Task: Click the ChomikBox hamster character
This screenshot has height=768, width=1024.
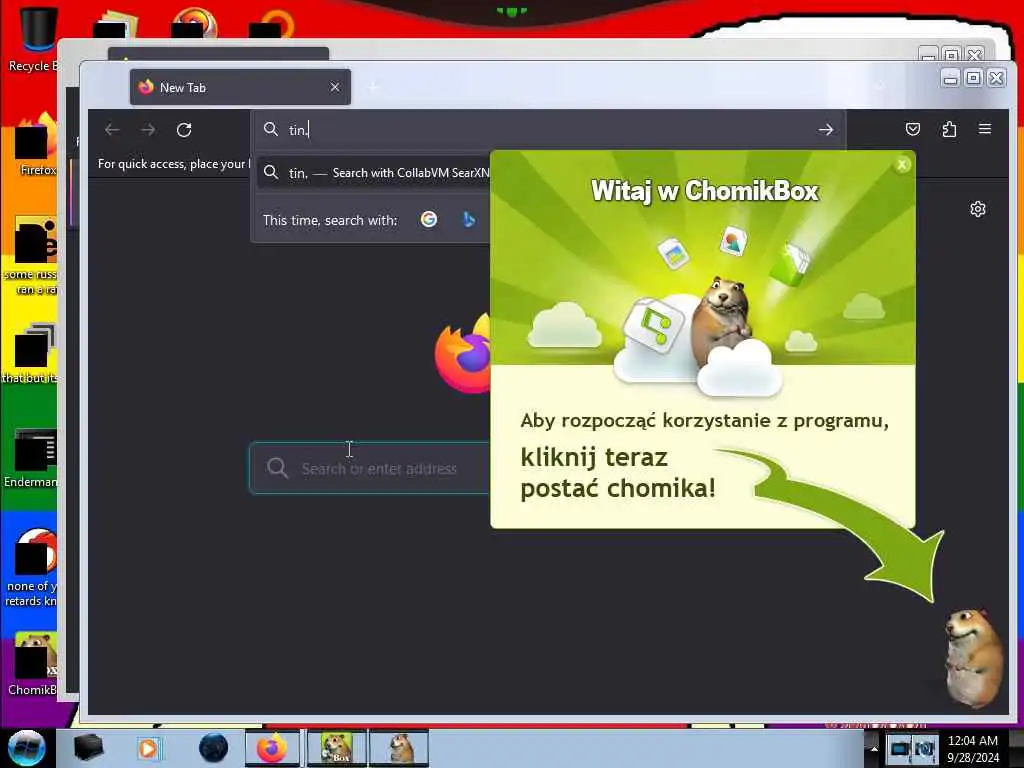Action: (x=973, y=657)
